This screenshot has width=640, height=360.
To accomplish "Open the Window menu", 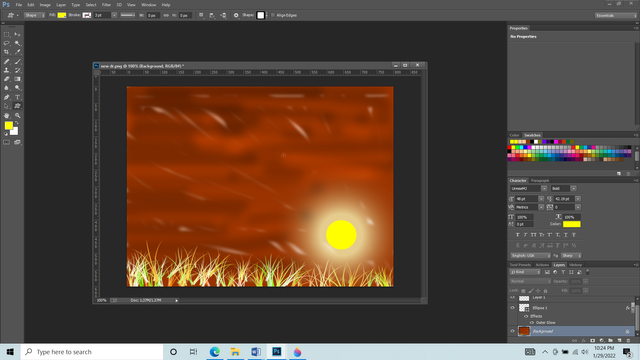I will tap(149, 5).
